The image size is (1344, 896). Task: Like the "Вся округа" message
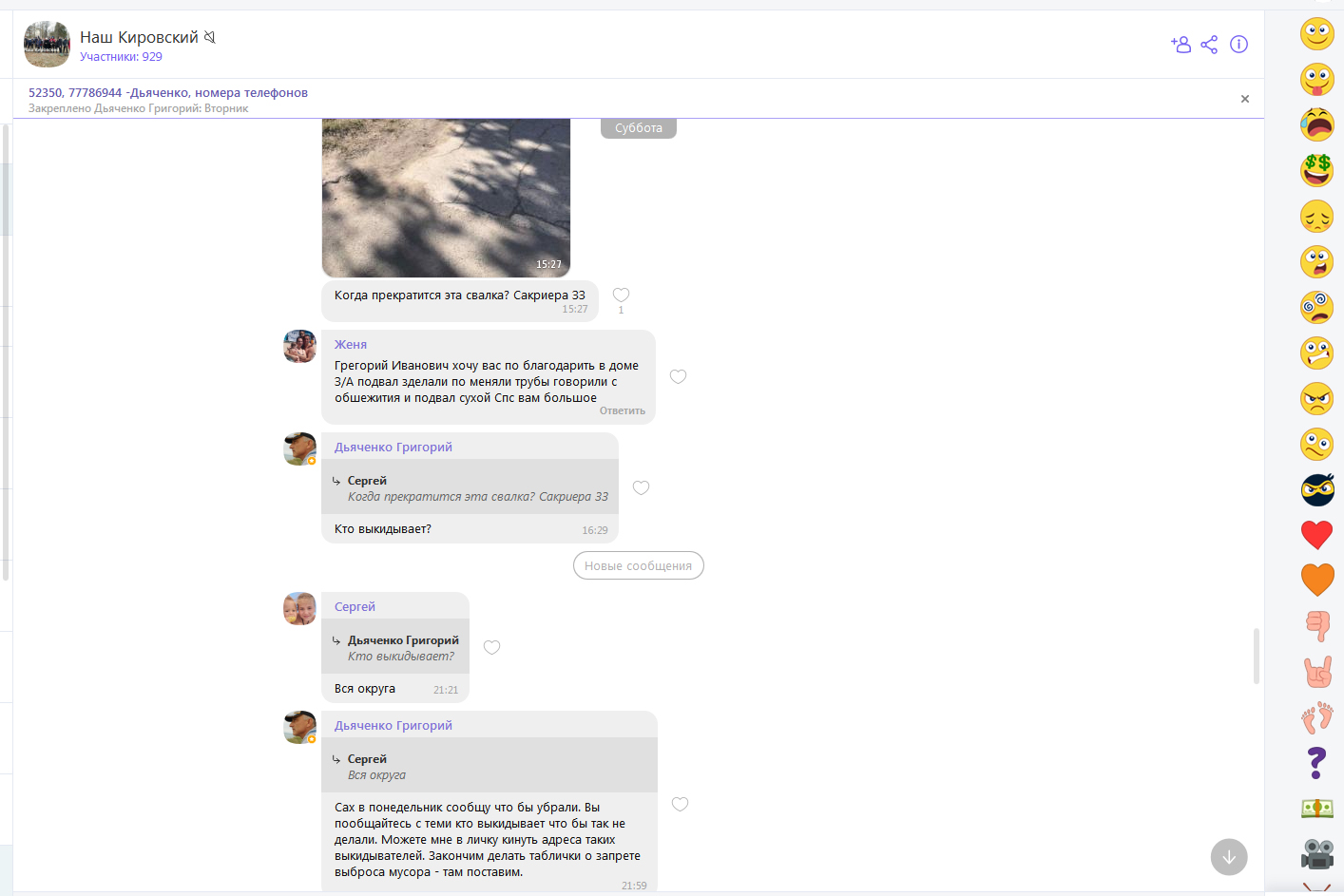point(491,648)
